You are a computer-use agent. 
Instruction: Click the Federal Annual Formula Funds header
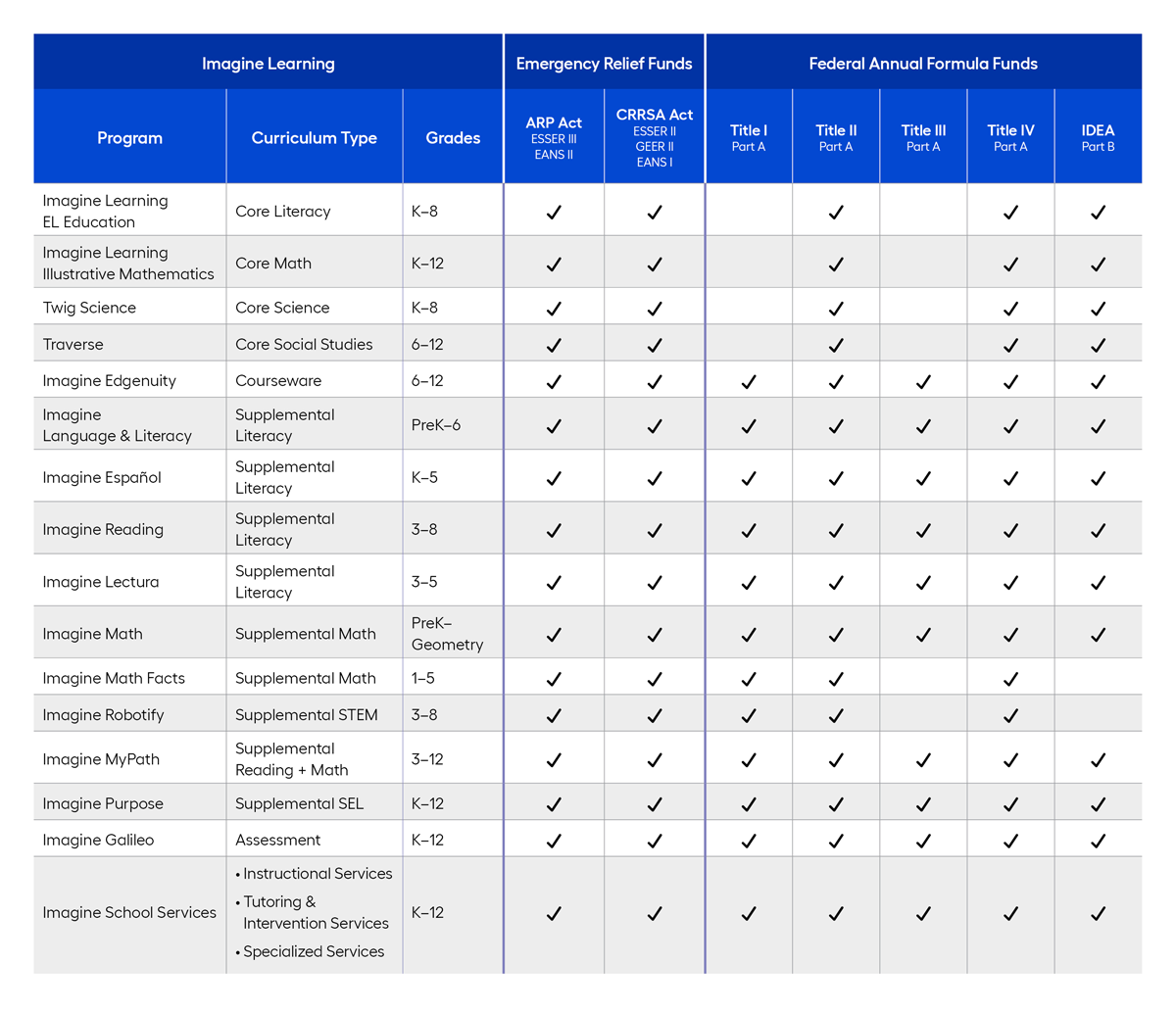point(923,64)
